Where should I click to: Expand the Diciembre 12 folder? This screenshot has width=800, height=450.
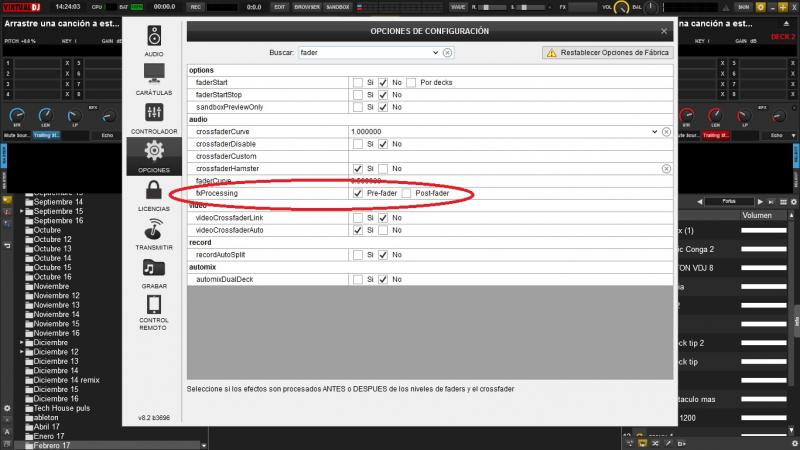(x=21, y=352)
